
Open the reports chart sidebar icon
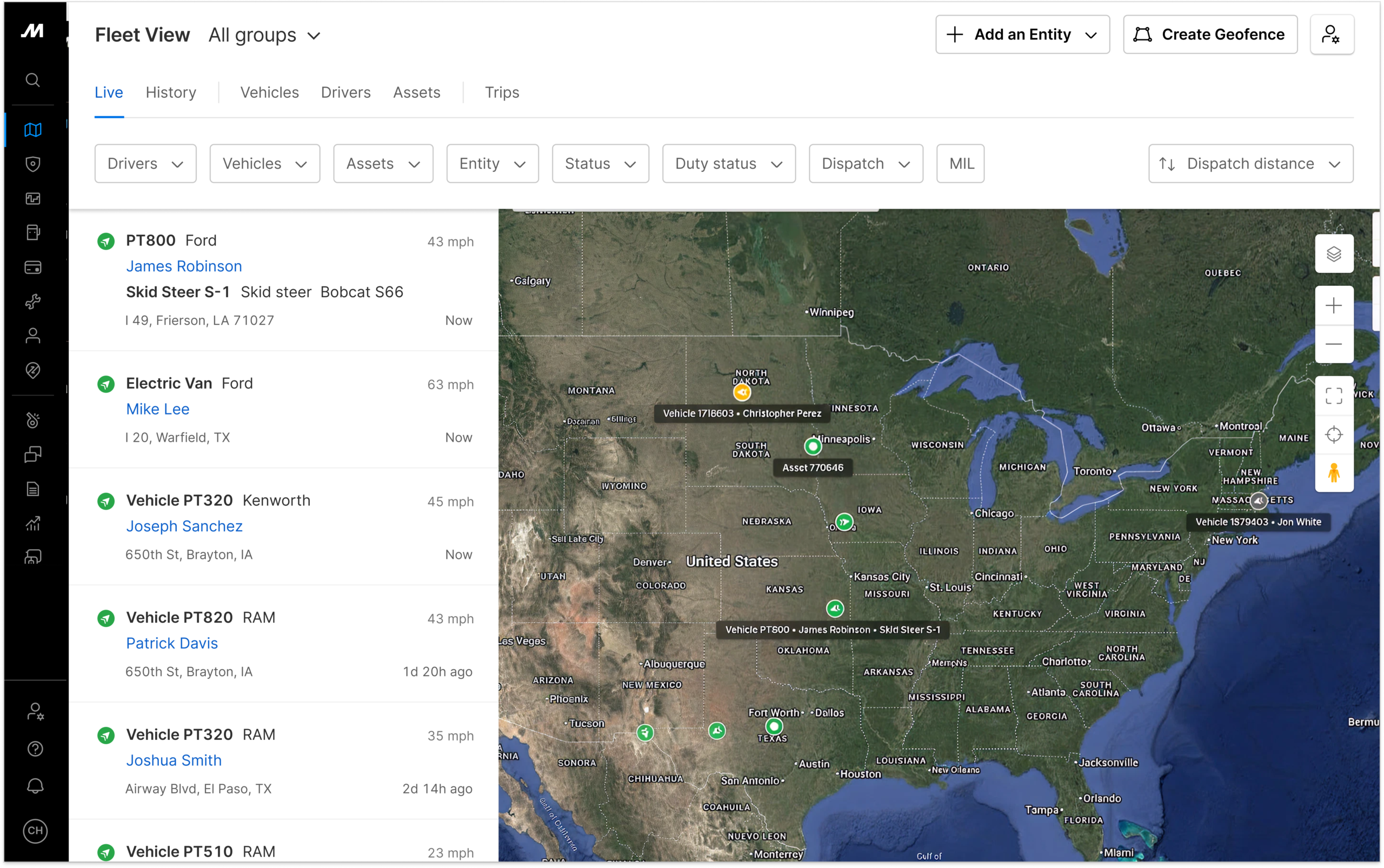[33, 524]
